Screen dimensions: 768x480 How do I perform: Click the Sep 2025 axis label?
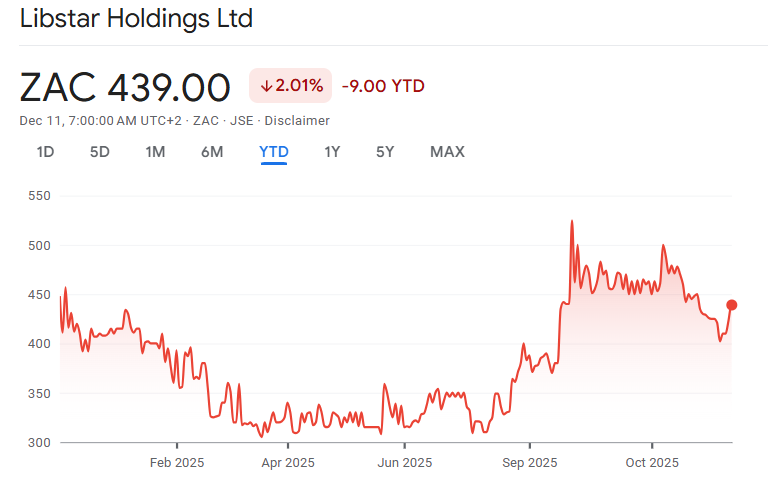(x=529, y=462)
